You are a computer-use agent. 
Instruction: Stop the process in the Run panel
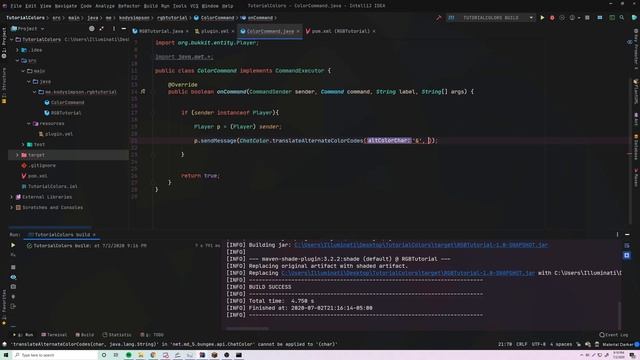13,267
